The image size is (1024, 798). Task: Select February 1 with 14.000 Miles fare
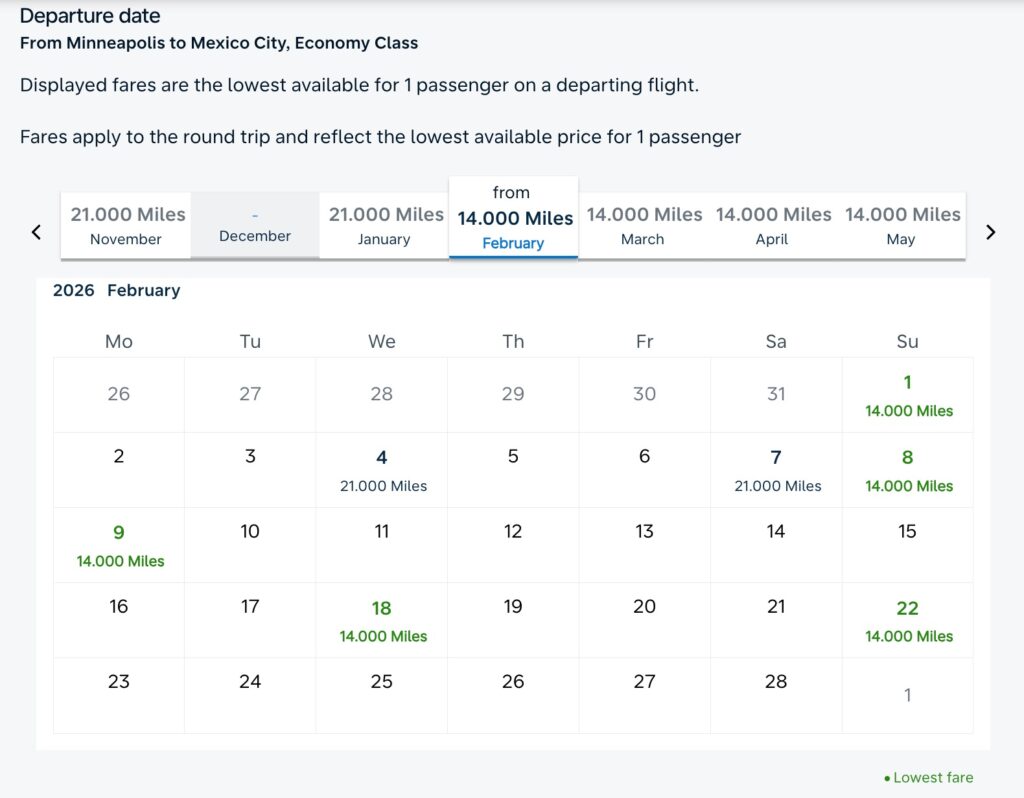tap(907, 396)
